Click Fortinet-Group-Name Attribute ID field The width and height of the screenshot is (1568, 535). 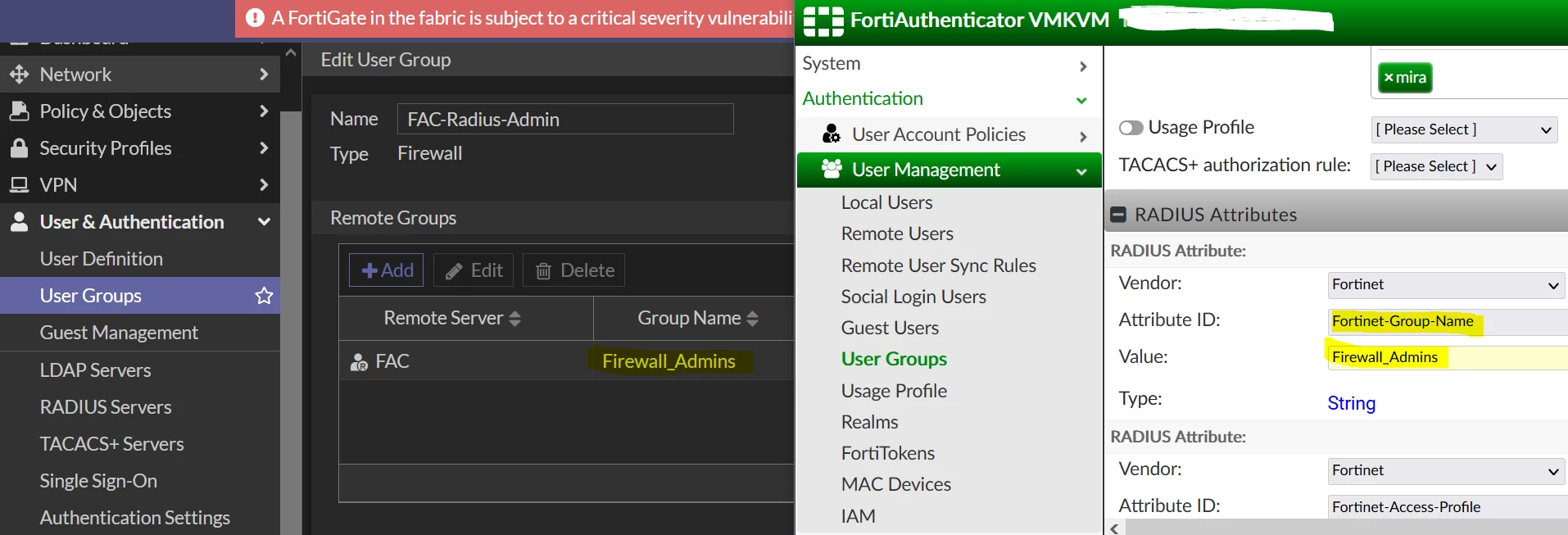[x=1448, y=322]
